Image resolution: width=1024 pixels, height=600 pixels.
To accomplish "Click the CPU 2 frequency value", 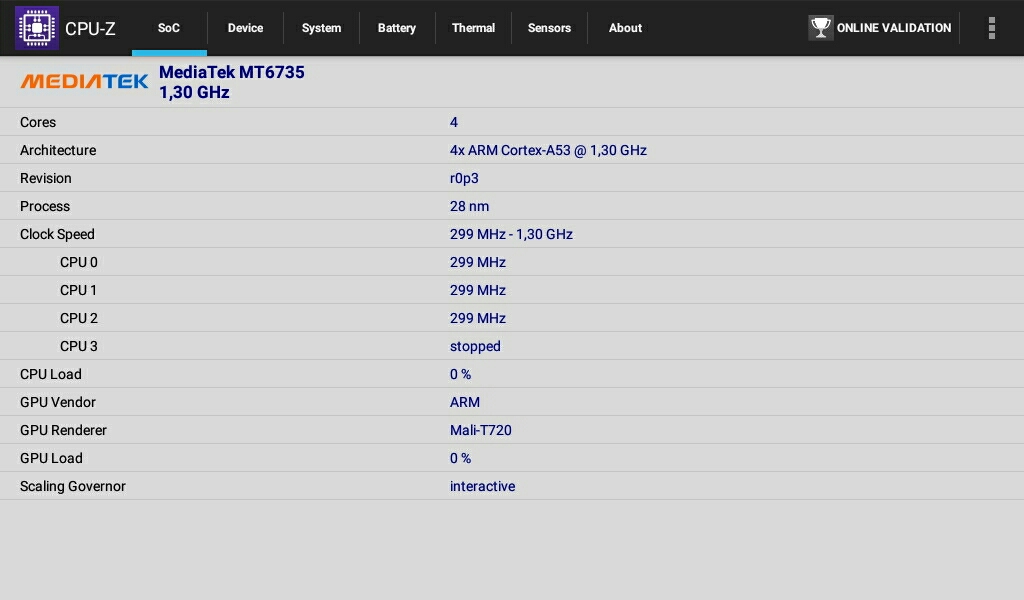I will coord(477,319).
